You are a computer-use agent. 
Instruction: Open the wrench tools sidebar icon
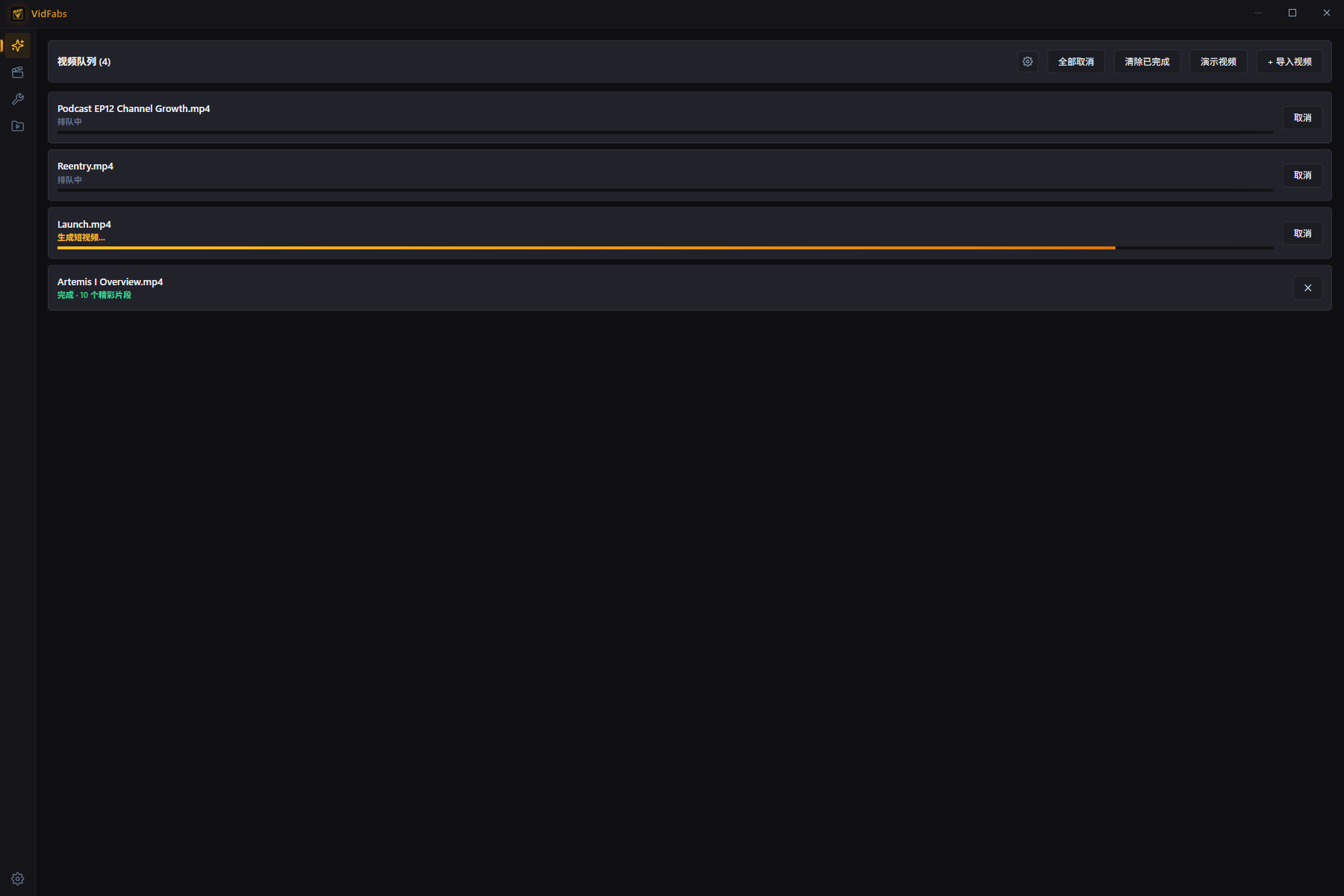pyautogui.click(x=18, y=99)
